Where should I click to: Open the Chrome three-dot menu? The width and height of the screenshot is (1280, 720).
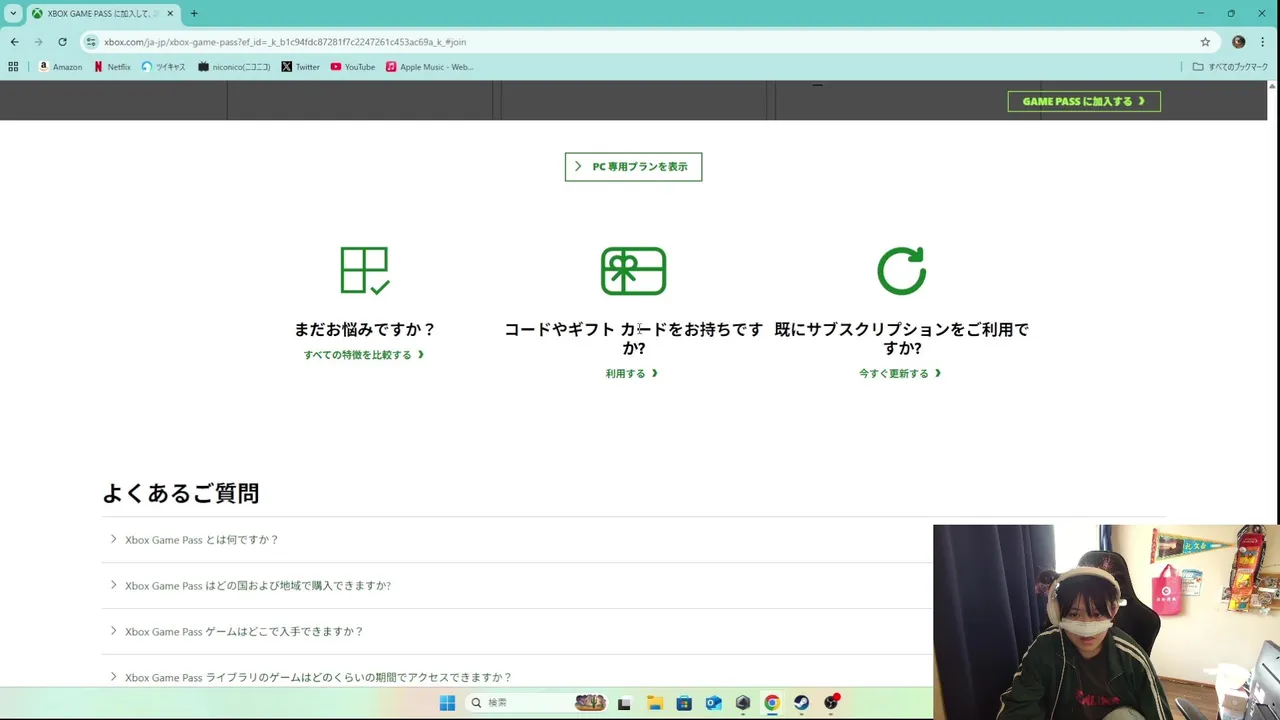pos(1264,42)
